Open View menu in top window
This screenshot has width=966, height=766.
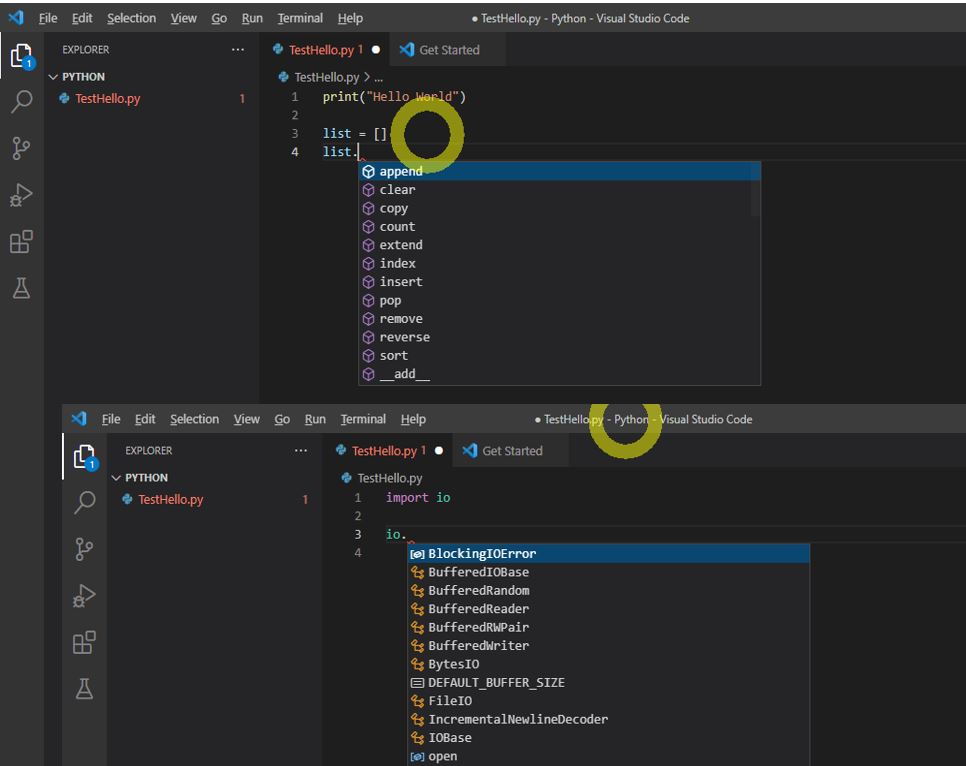click(184, 18)
